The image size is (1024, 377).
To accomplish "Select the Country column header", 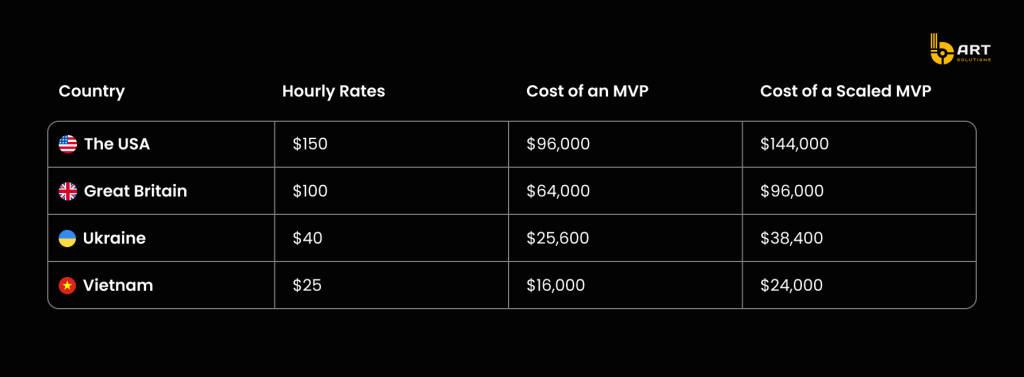I will pos(91,91).
